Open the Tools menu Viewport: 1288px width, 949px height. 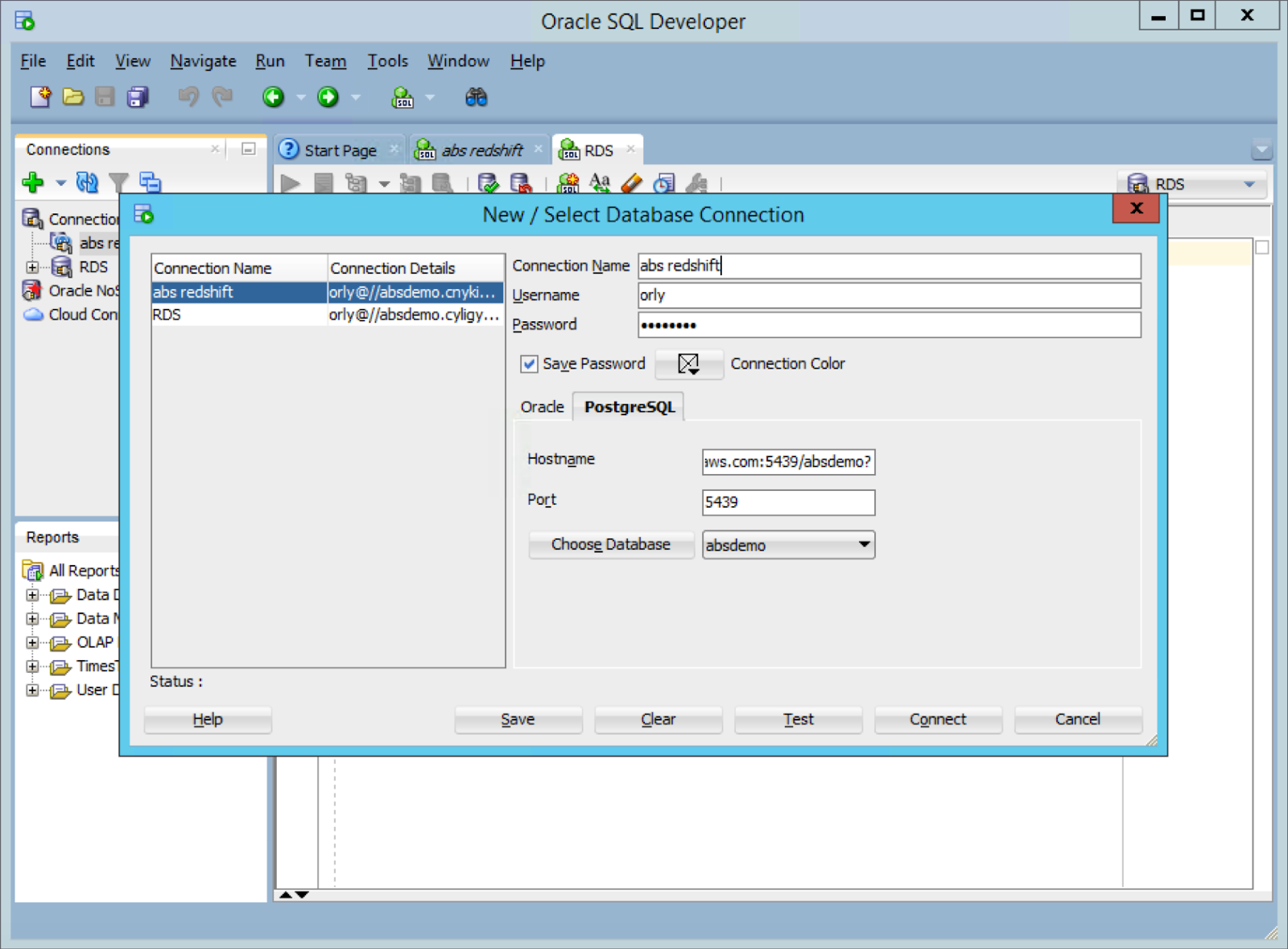pos(387,61)
